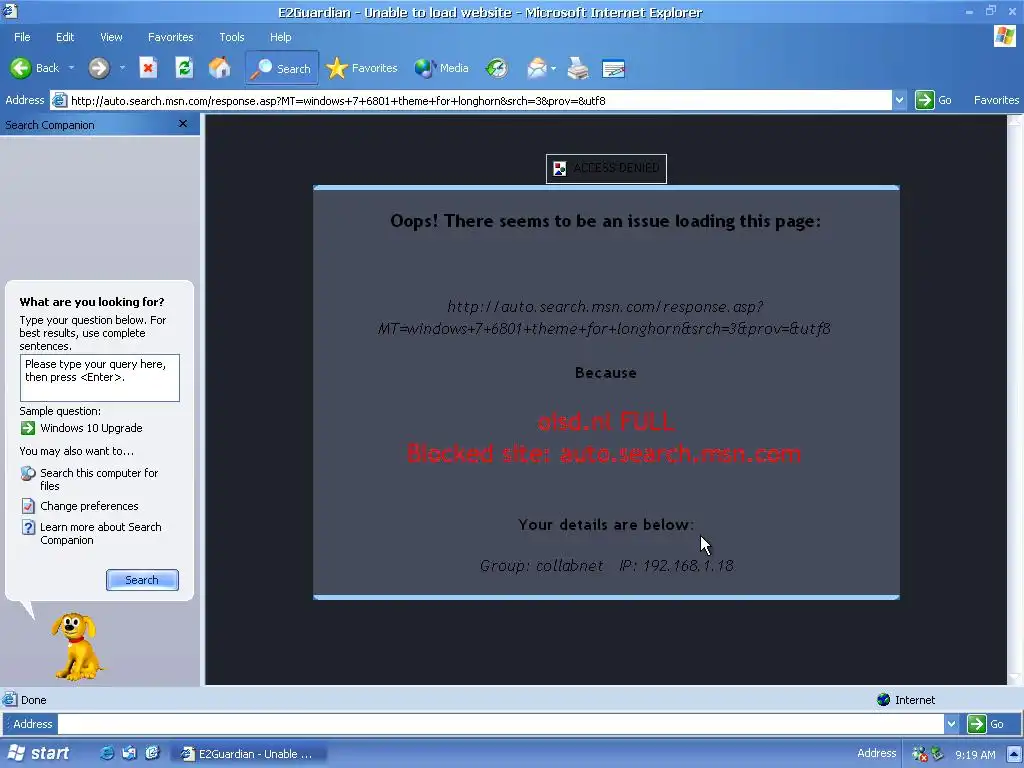Print the page with the printer icon
The width and height of the screenshot is (1024, 768).
click(x=577, y=68)
